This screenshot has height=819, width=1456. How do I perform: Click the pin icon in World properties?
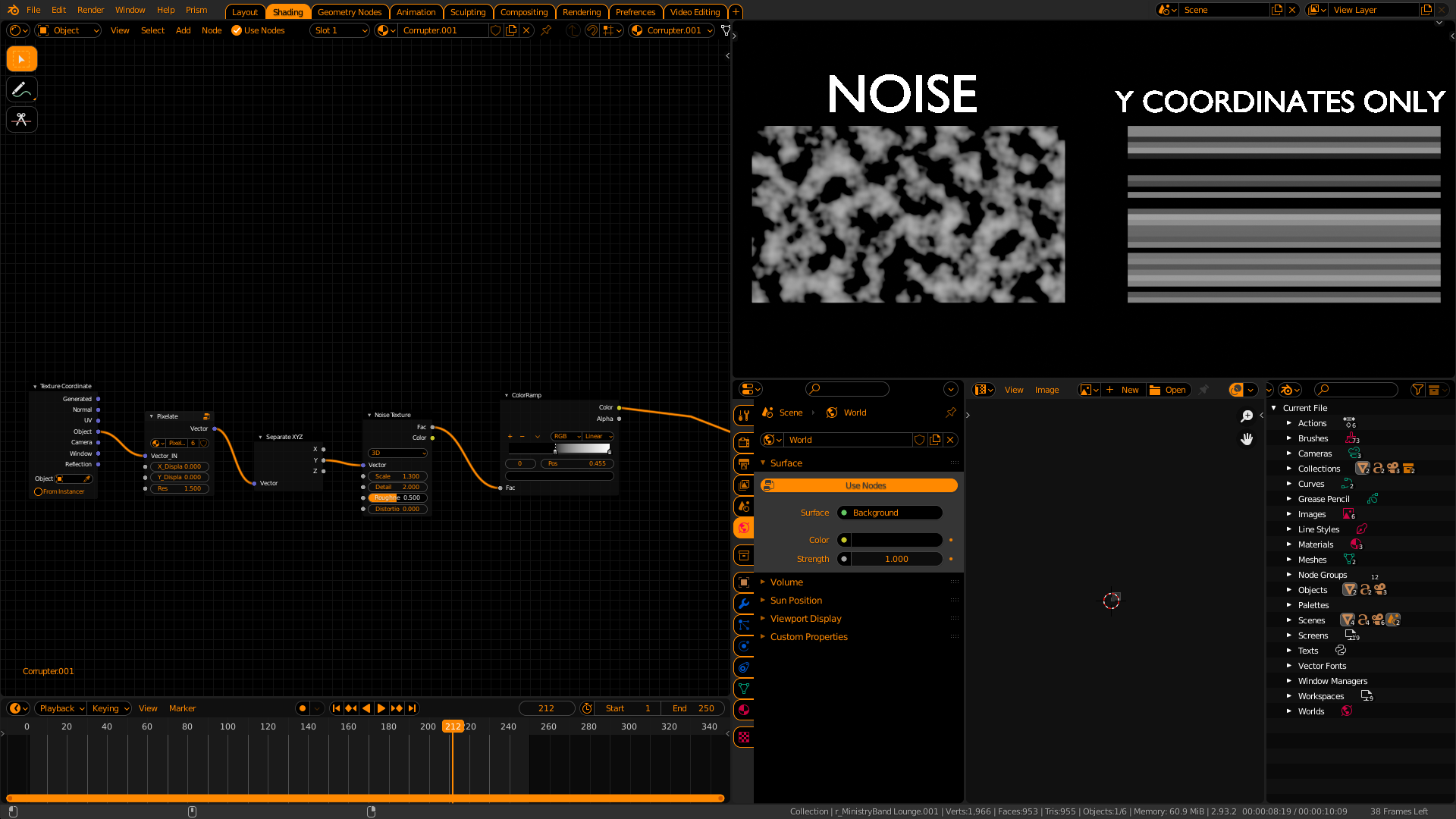pyautogui.click(x=951, y=413)
